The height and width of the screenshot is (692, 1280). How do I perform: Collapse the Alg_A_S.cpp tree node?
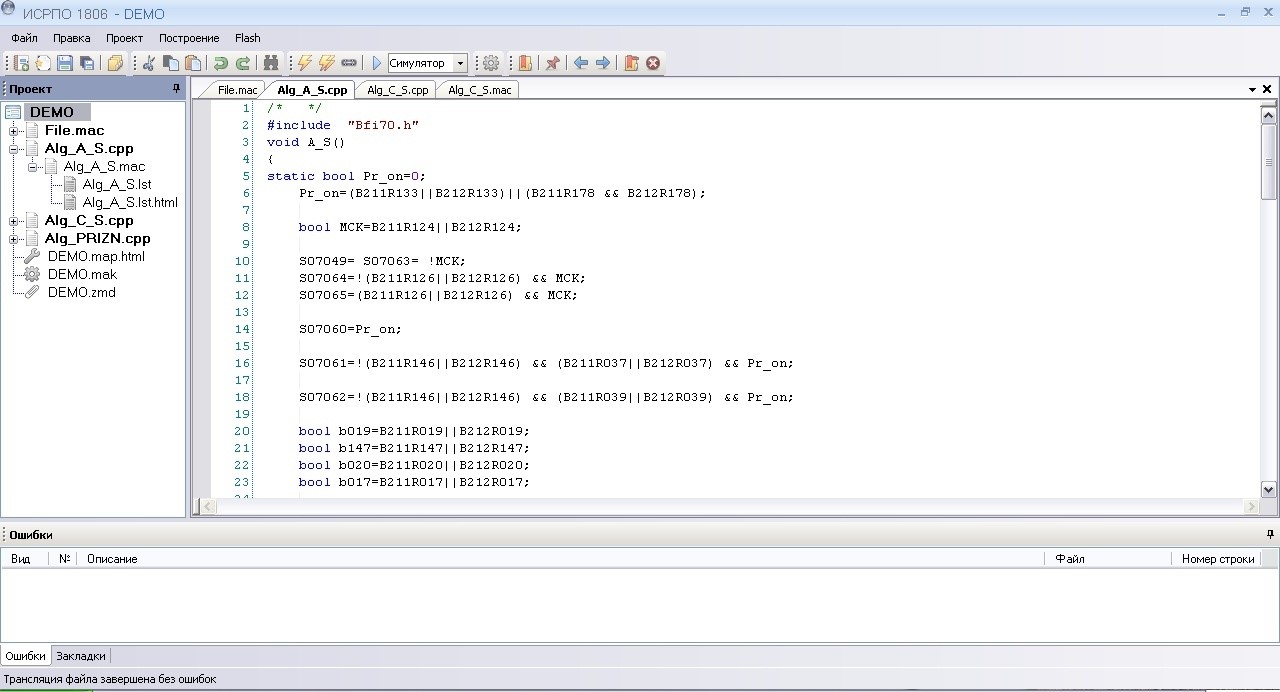click(x=14, y=149)
